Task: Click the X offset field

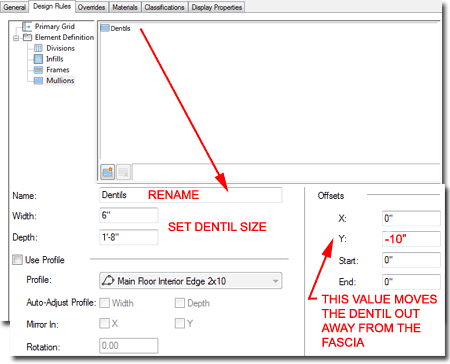Action: coord(411,218)
